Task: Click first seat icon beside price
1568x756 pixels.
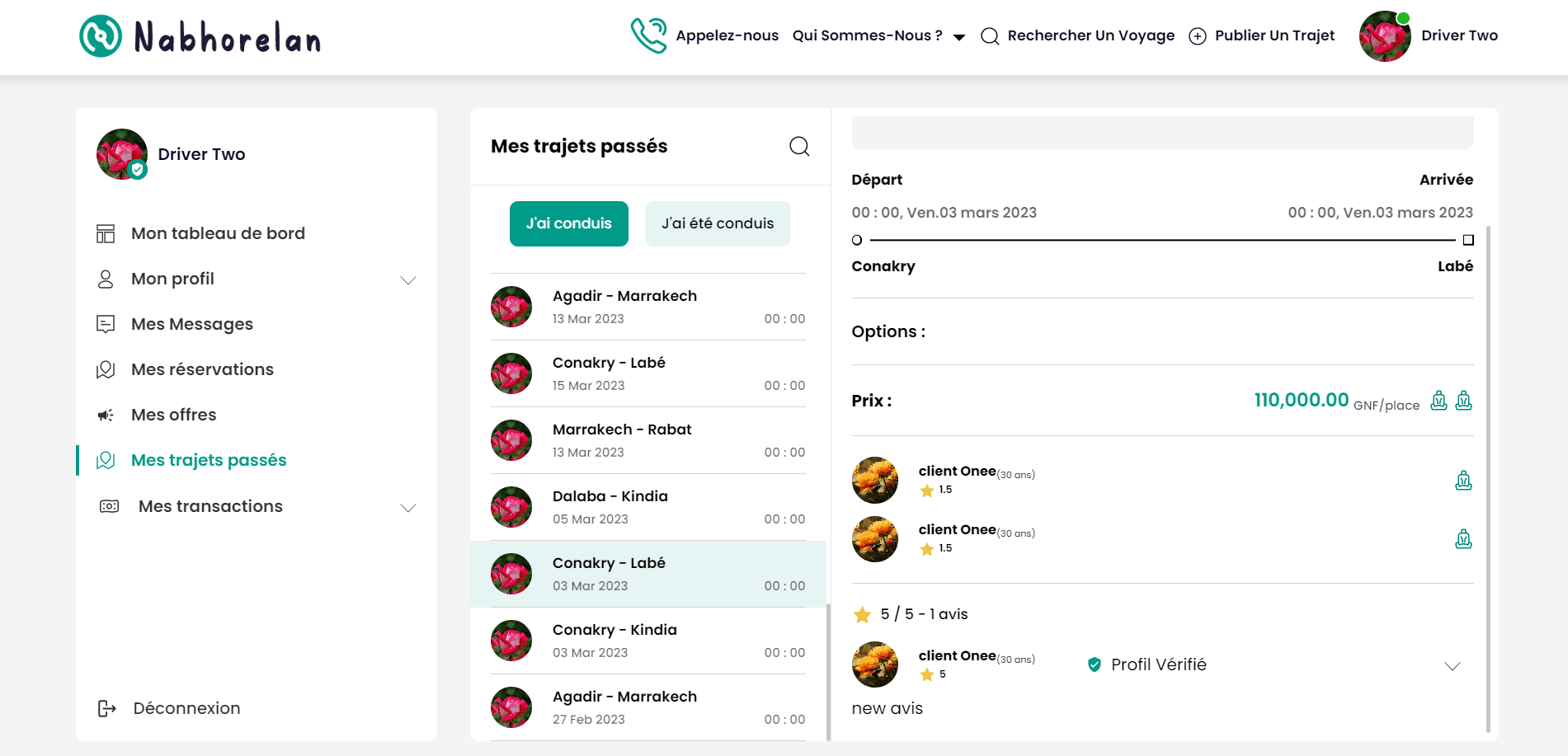Action: (1439, 401)
